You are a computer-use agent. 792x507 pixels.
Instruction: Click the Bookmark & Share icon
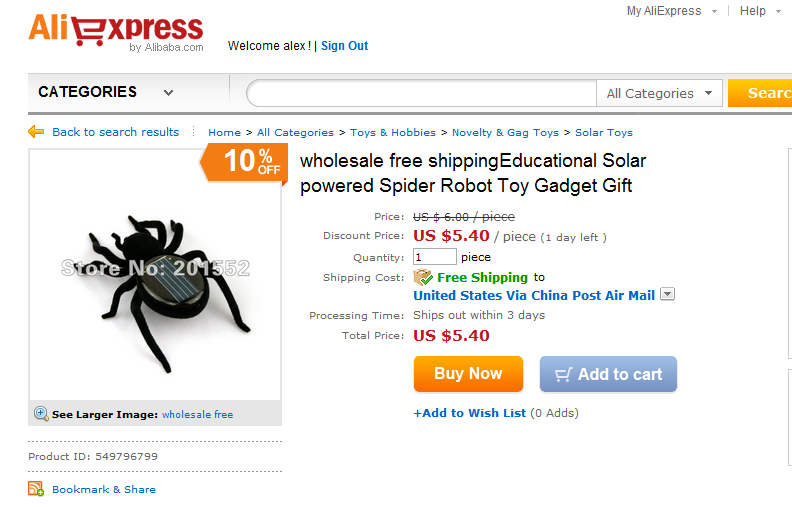coord(36,489)
